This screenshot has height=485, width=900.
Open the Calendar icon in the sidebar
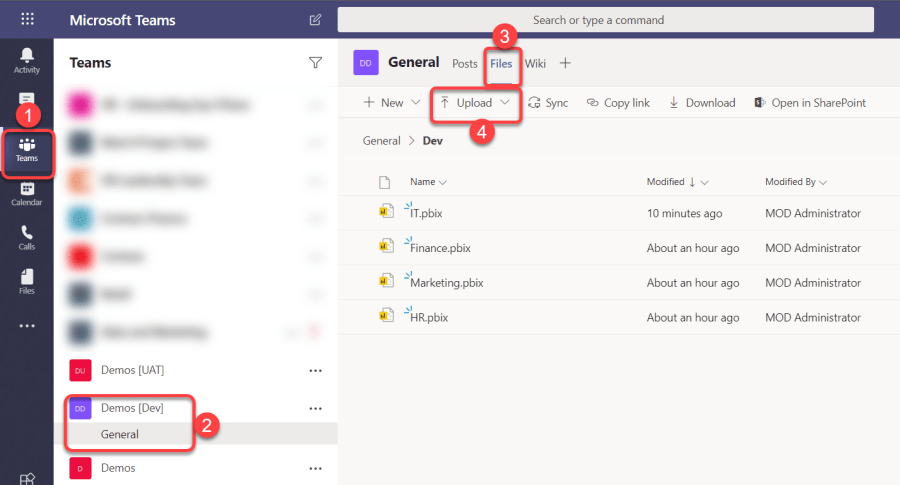pyautogui.click(x=26, y=194)
